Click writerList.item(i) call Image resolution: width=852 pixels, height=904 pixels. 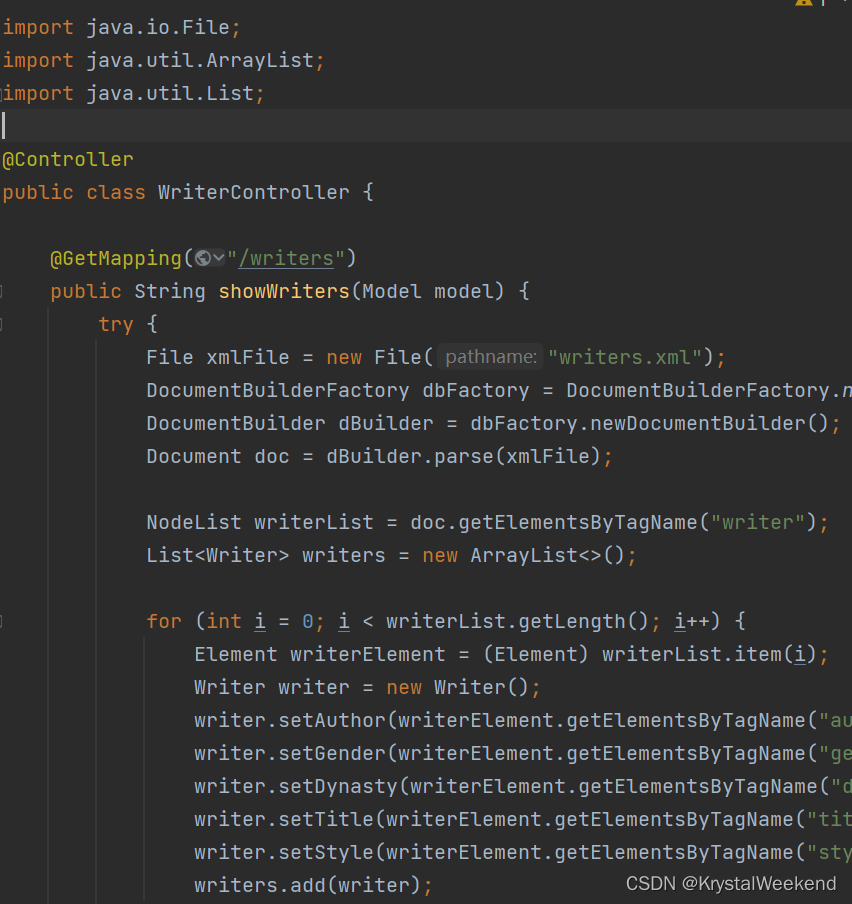[709, 654]
